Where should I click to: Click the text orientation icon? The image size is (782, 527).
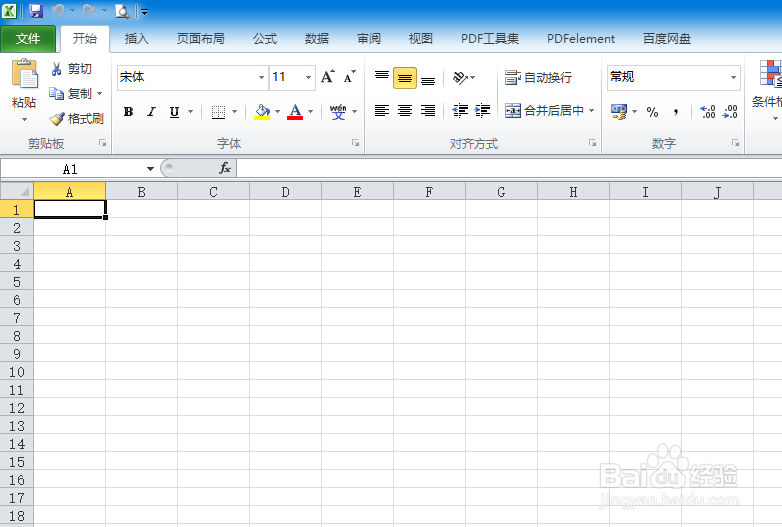point(460,77)
